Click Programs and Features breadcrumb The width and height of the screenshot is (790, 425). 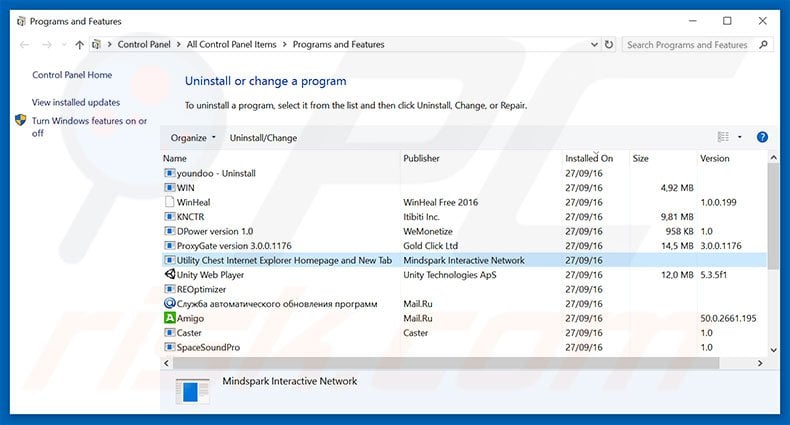click(x=339, y=44)
